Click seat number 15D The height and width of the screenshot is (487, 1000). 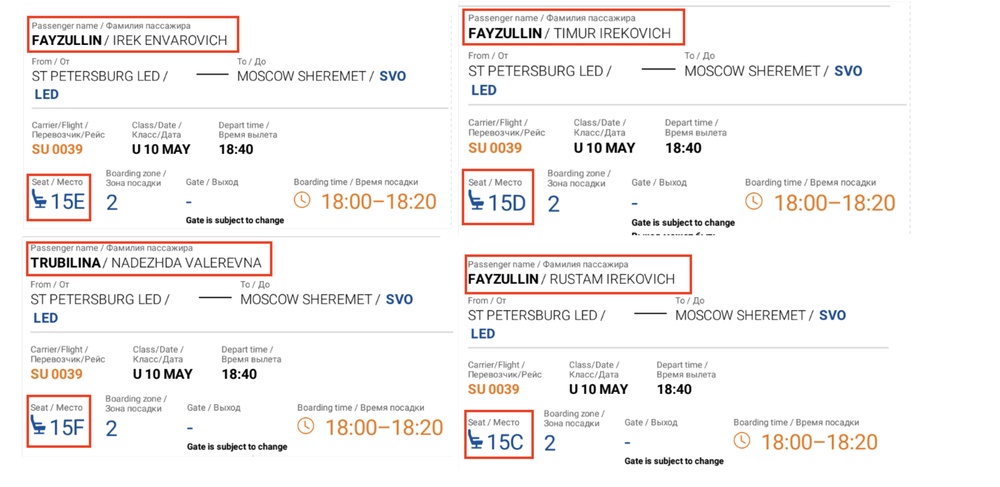pyautogui.click(x=506, y=202)
